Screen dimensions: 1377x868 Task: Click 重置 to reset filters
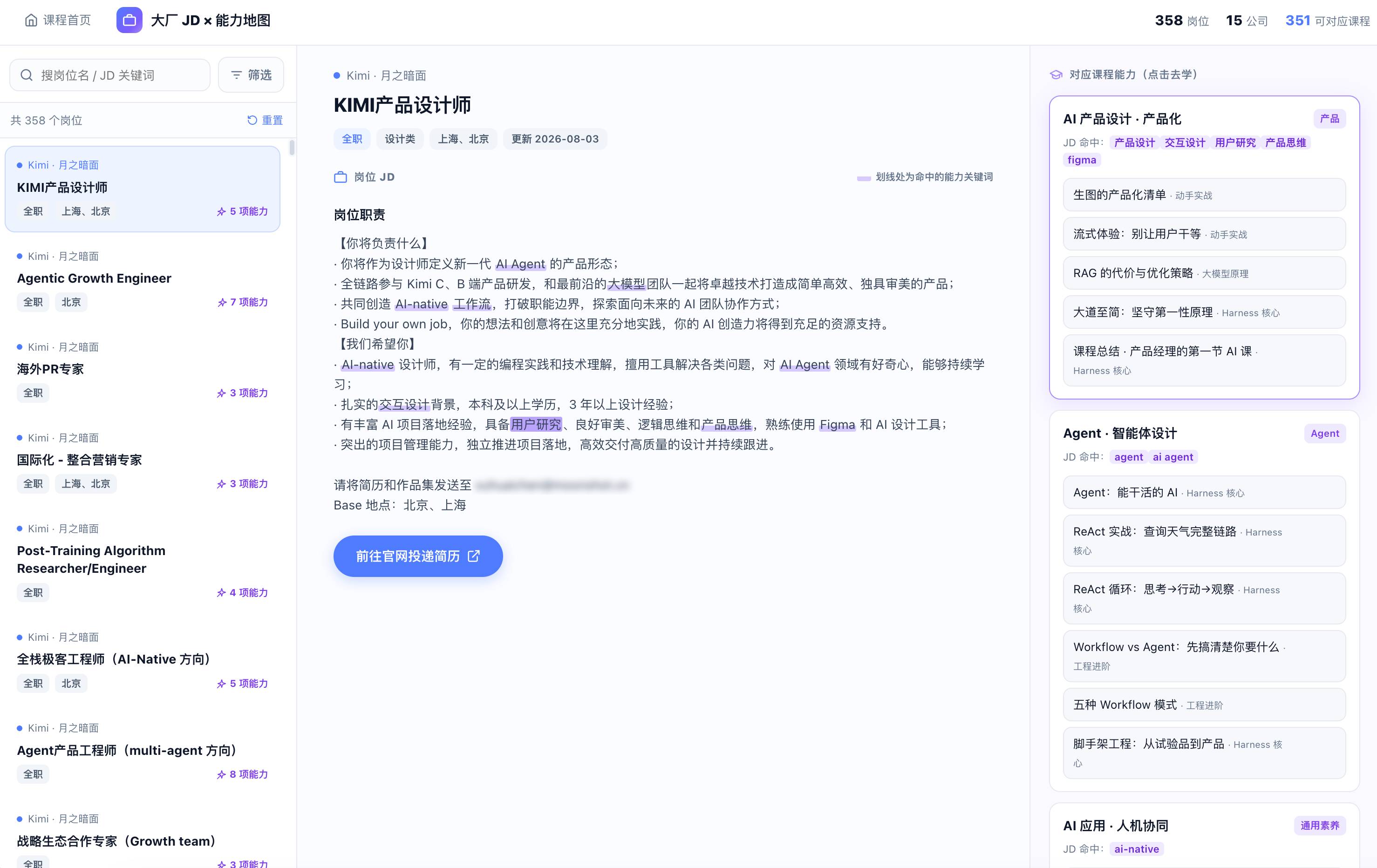point(266,120)
